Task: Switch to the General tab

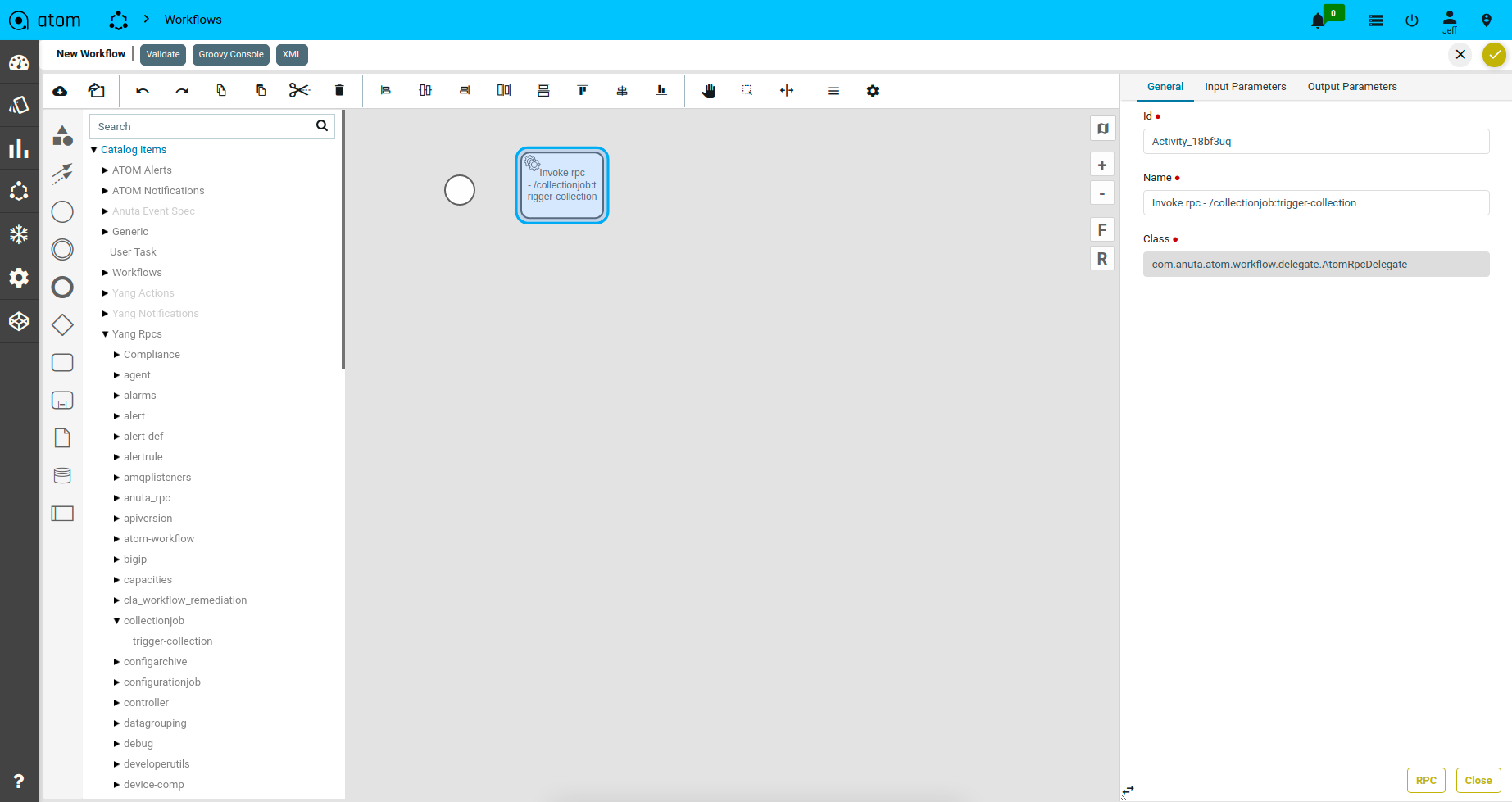Action: point(1165,87)
